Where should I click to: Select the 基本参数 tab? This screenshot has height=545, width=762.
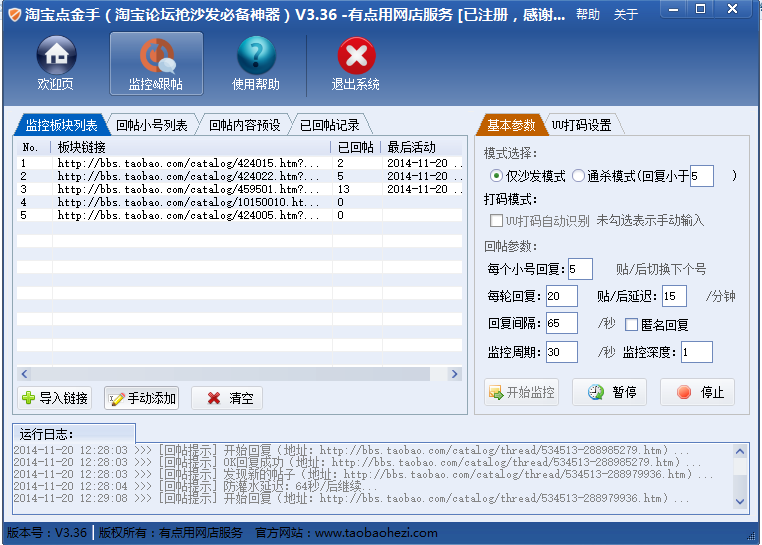point(511,125)
